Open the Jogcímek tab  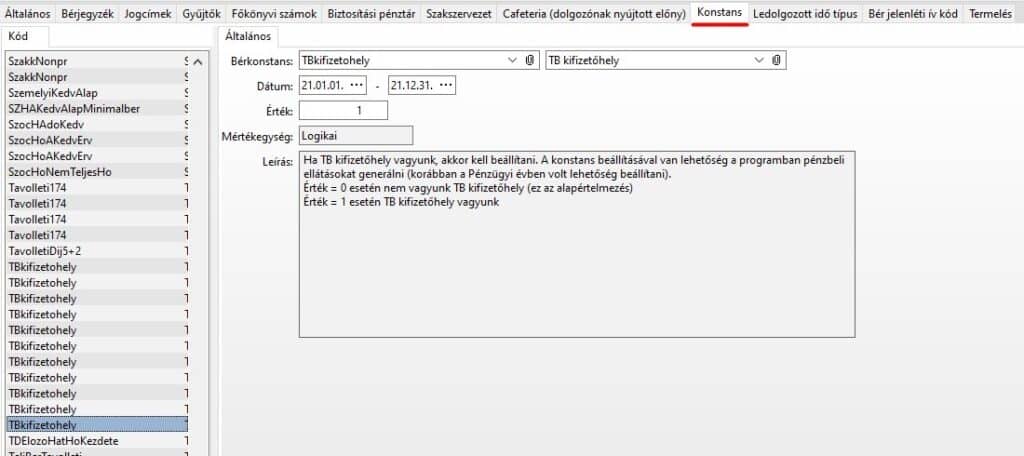[148, 13]
